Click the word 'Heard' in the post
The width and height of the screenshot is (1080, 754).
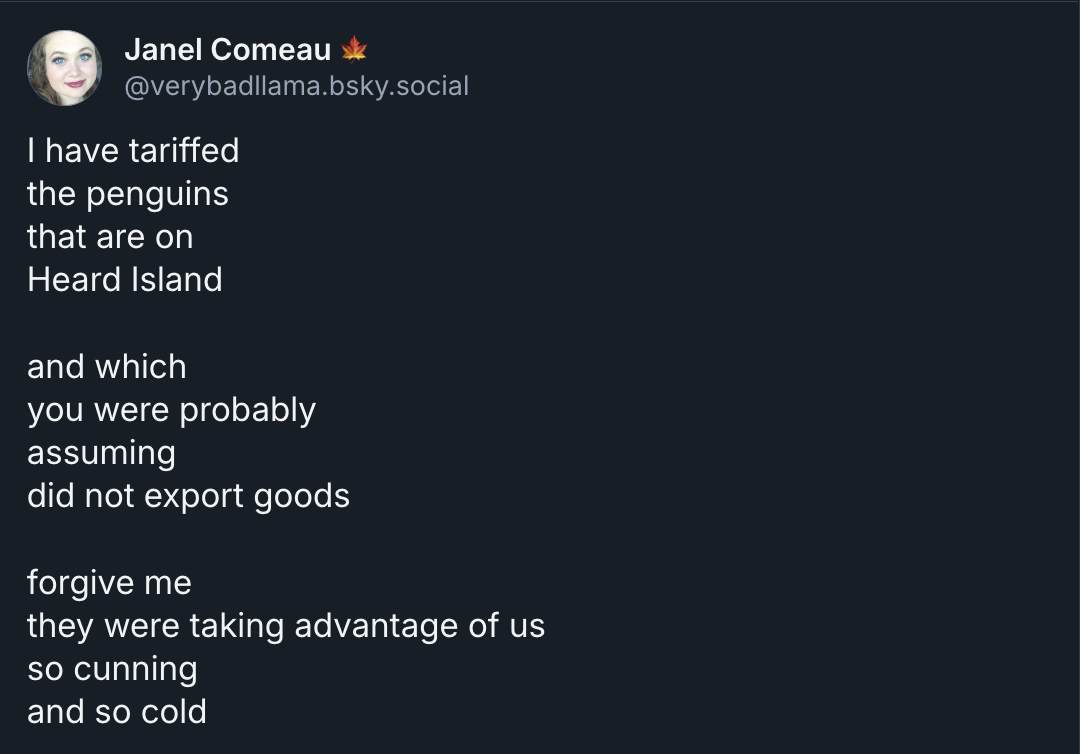click(x=74, y=280)
